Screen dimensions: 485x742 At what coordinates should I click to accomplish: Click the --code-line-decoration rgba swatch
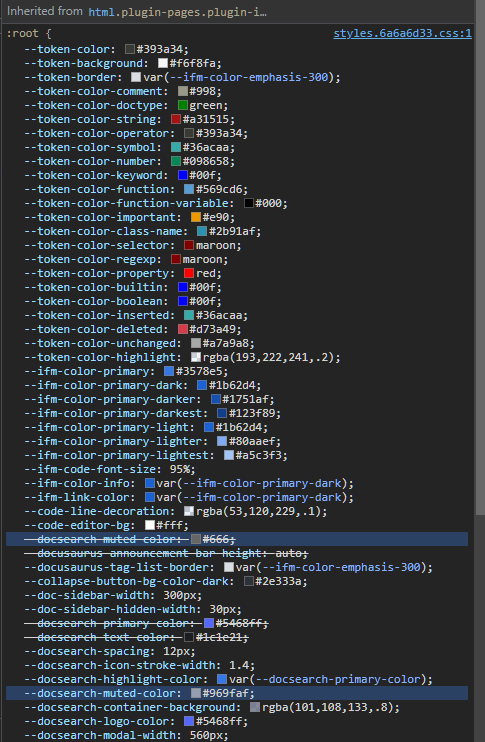pos(189,511)
